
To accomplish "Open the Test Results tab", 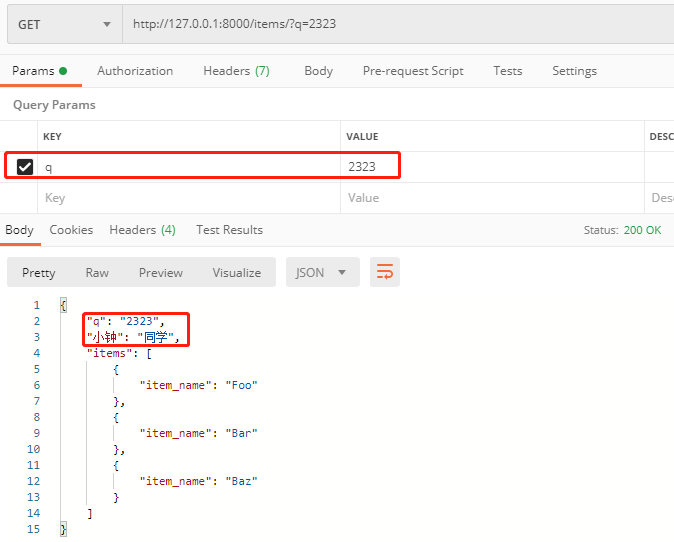I will click(x=229, y=230).
